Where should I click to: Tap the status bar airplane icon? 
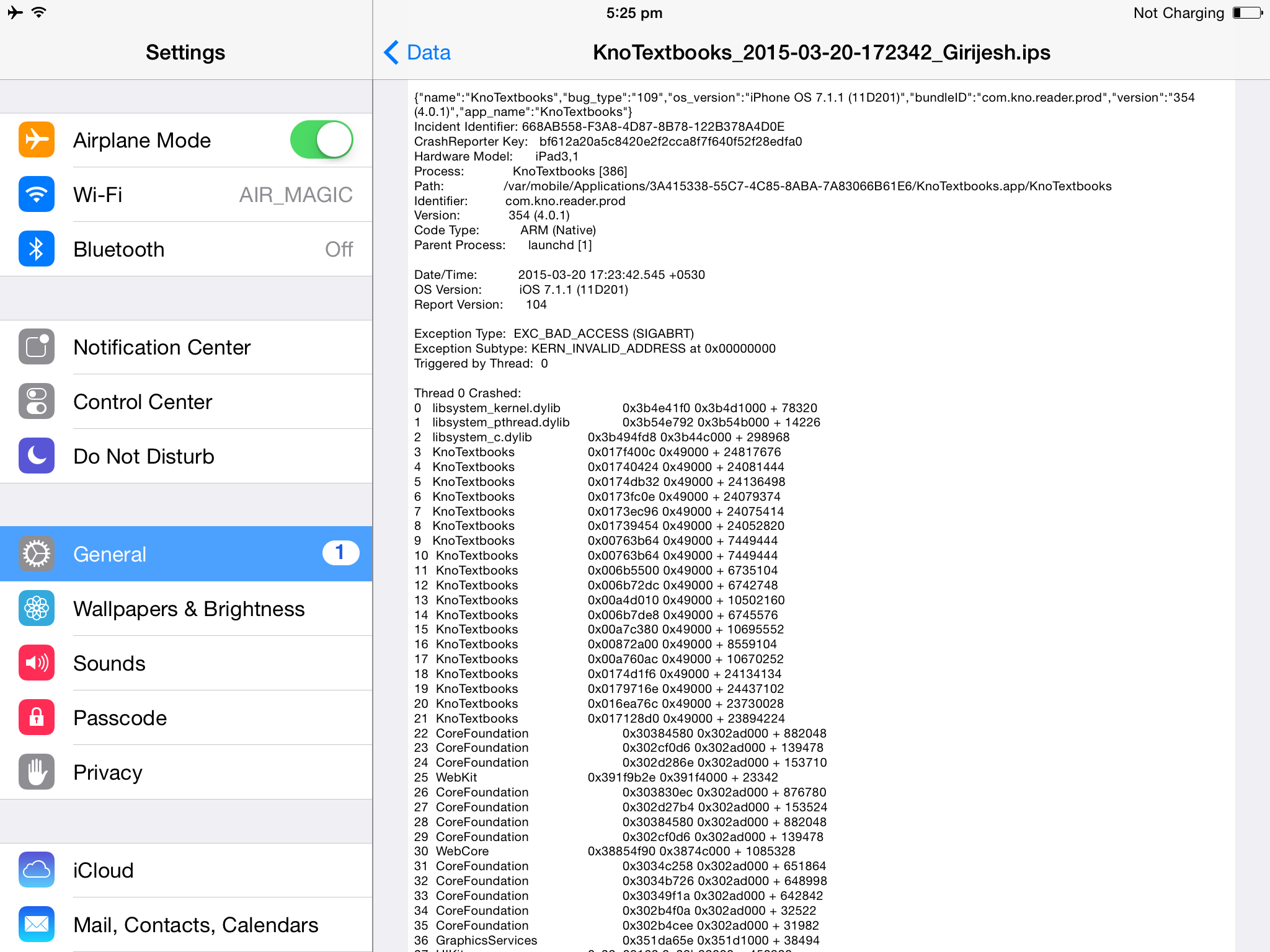point(15,12)
